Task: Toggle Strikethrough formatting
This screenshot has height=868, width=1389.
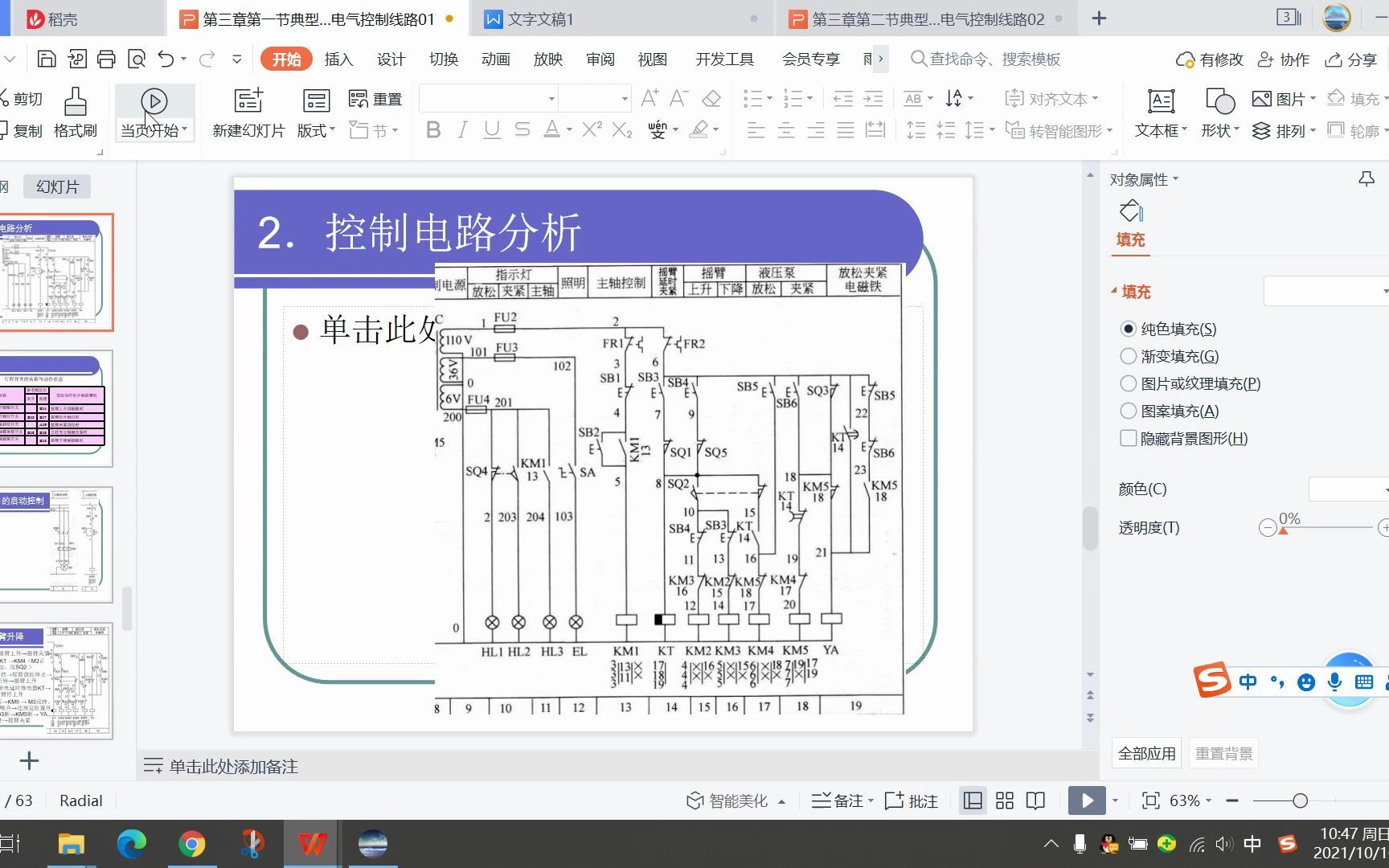Action: [x=522, y=129]
